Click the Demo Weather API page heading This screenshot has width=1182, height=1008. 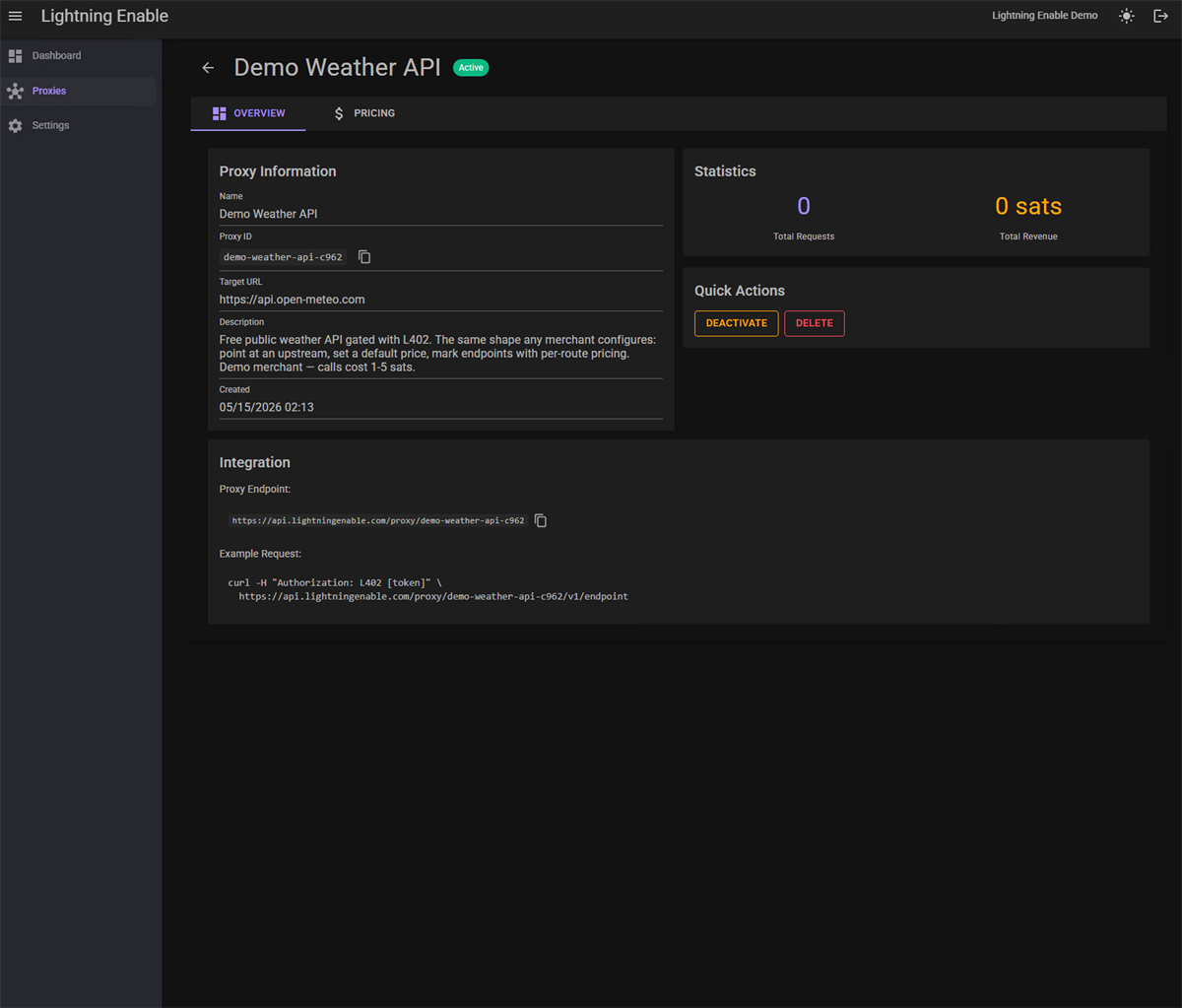pos(338,67)
